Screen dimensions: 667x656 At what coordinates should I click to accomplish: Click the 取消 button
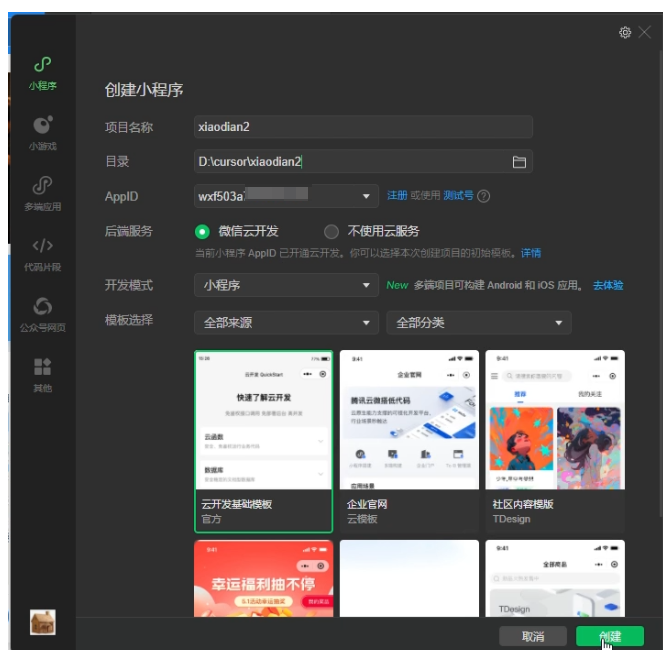point(533,636)
